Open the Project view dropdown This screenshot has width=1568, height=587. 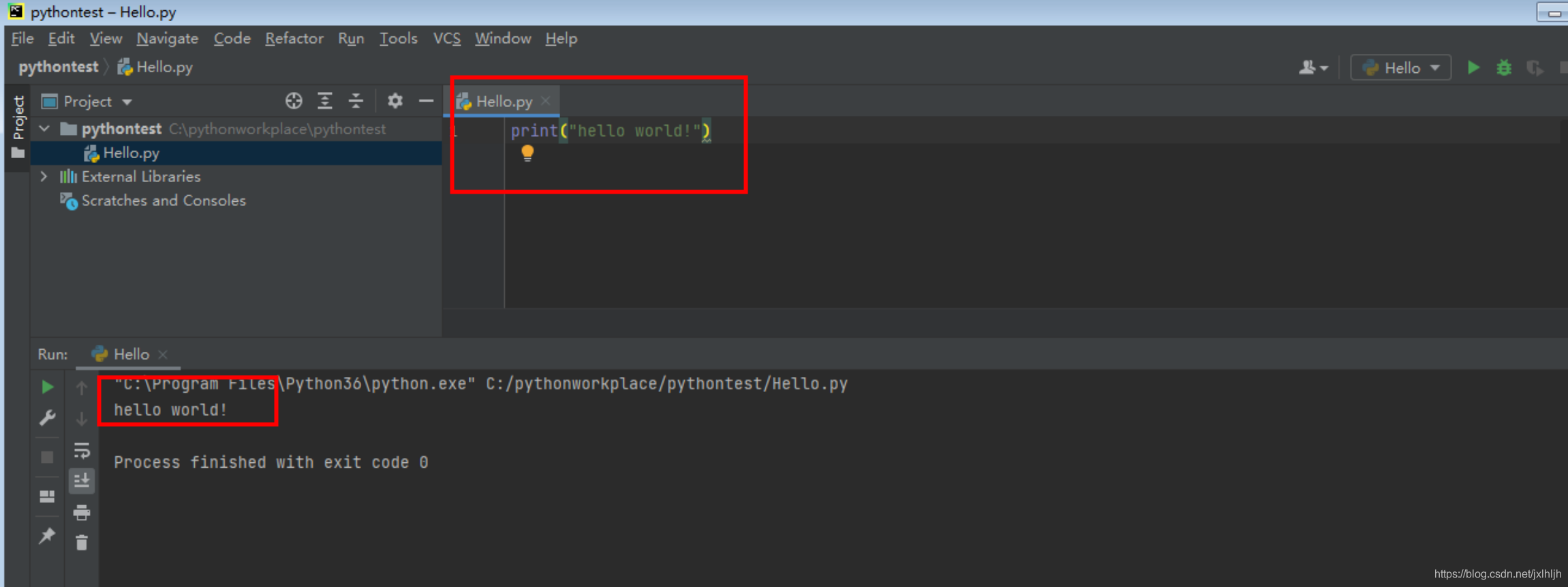(x=87, y=102)
